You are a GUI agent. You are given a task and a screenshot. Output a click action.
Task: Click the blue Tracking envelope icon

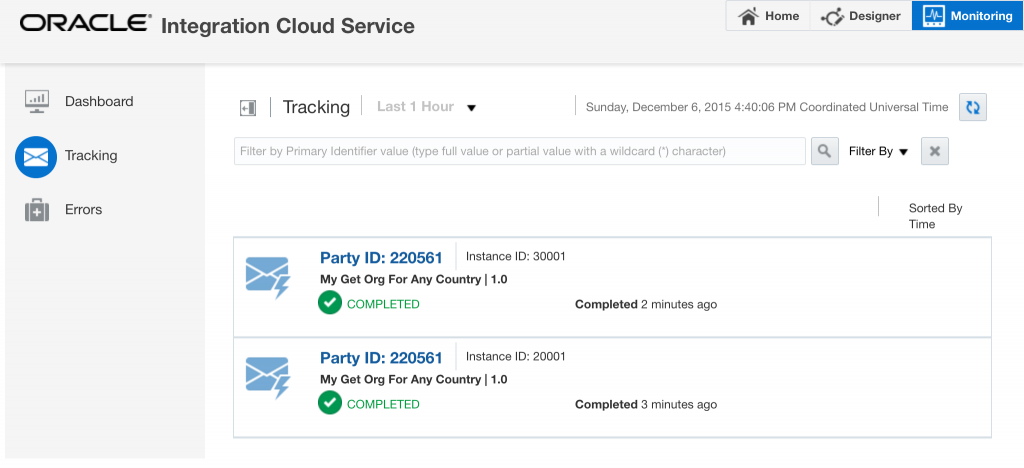point(36,157)
